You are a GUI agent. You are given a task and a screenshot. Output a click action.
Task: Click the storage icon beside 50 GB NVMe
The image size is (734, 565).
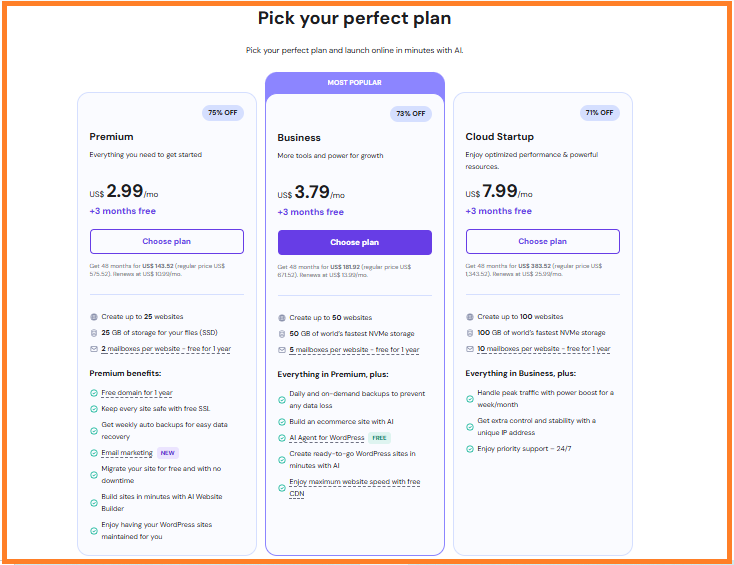tap(282, 334)
